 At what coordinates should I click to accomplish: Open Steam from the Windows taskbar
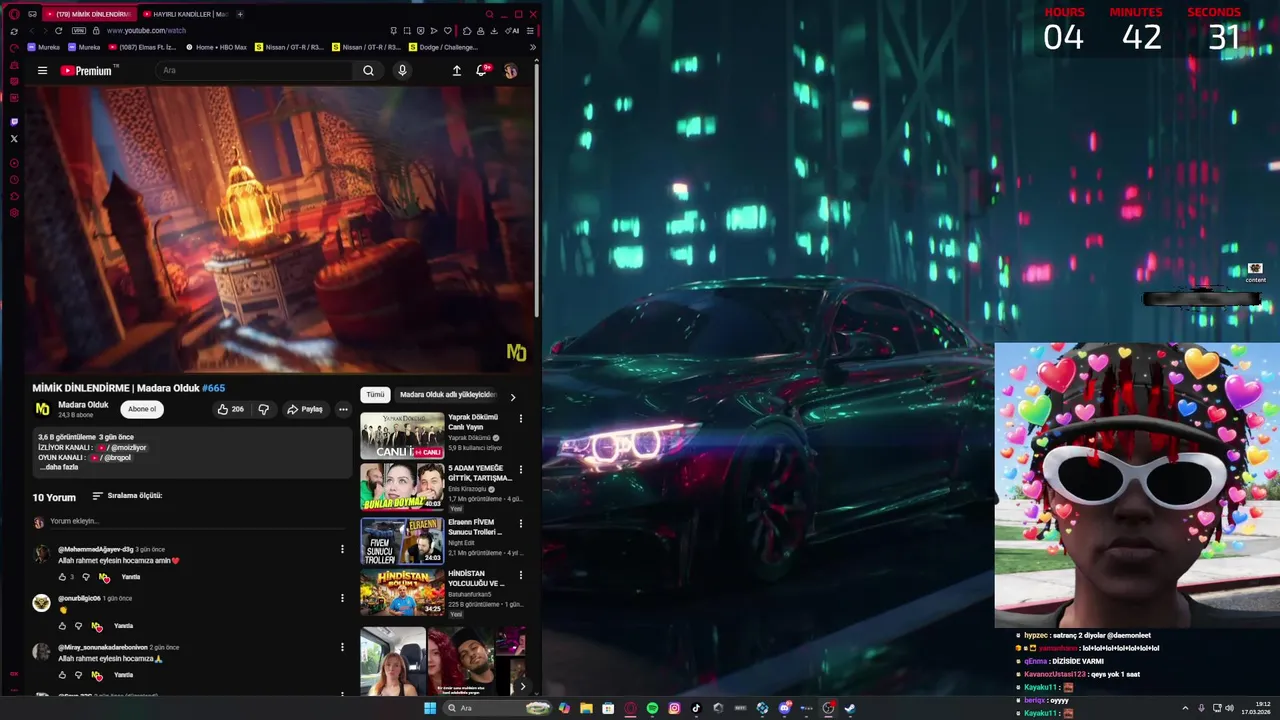[850, 708]
